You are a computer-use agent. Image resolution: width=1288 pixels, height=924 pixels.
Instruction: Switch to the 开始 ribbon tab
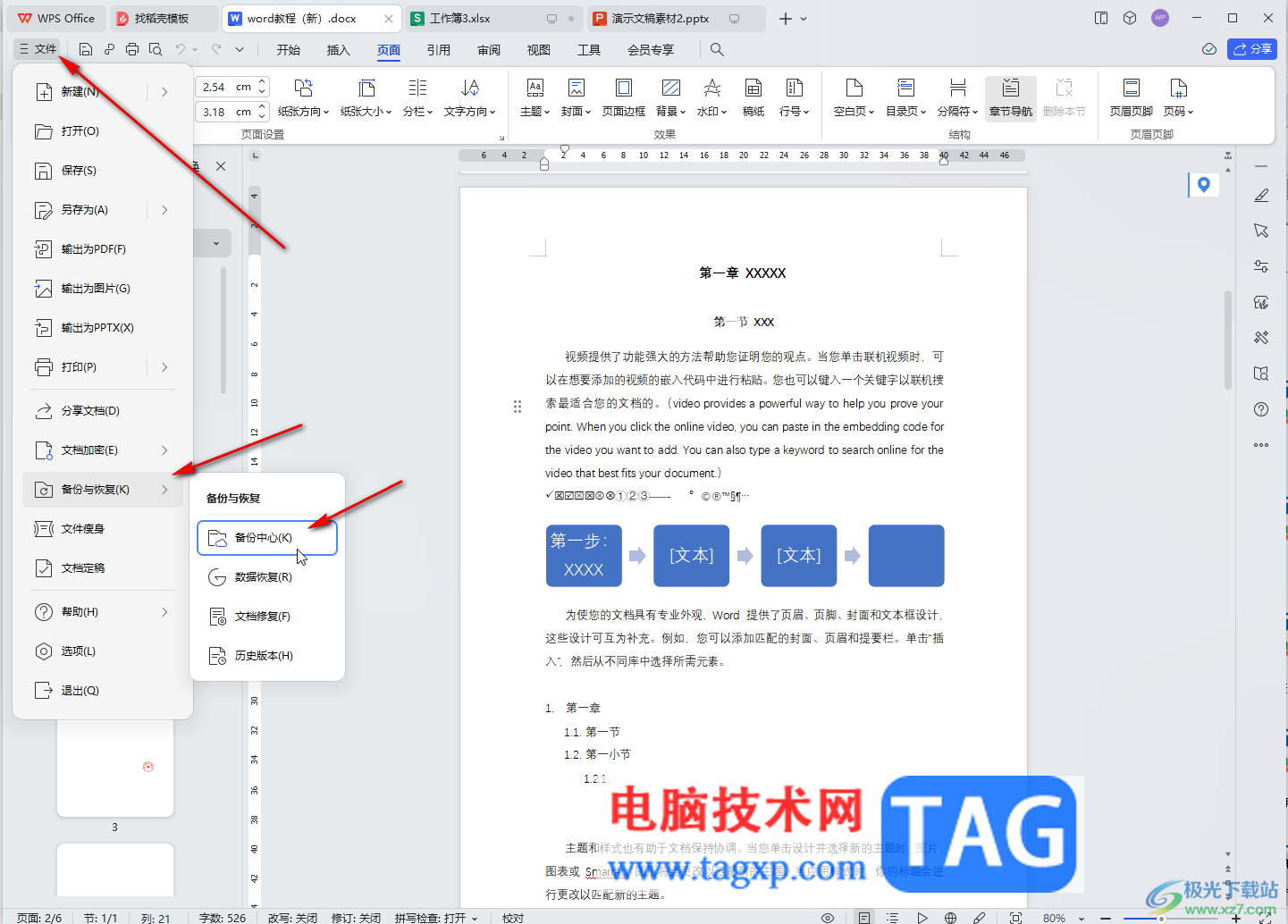(289, 50)
